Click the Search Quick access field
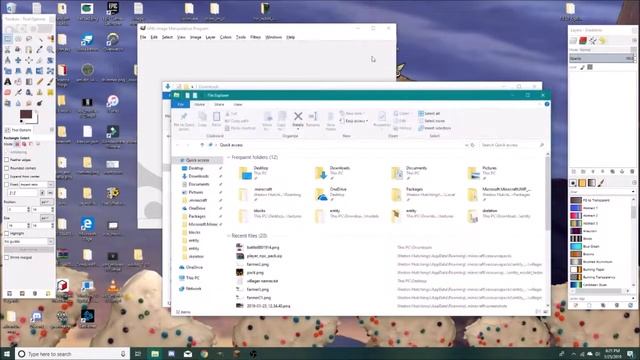Image resolution: width=640 pixels, height=360 pixels. point(512,145)
